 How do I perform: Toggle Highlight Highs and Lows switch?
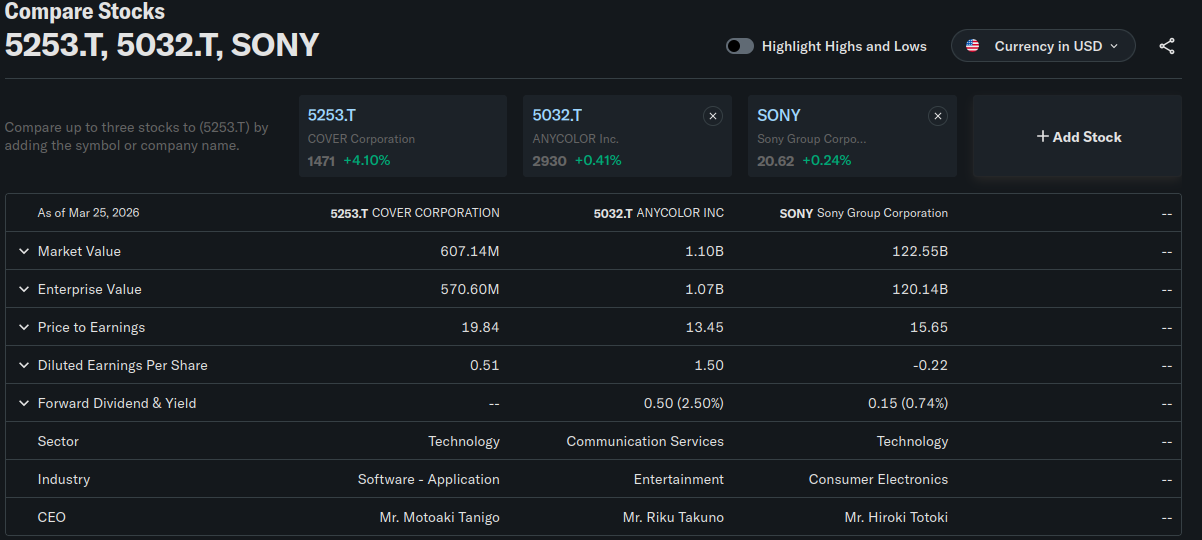click(740, 46)
